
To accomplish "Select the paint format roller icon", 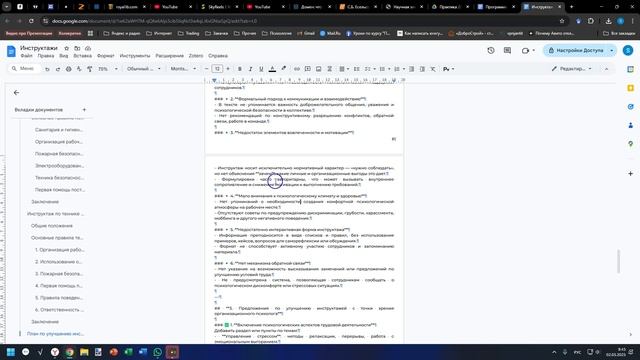I will pos(90,69).
